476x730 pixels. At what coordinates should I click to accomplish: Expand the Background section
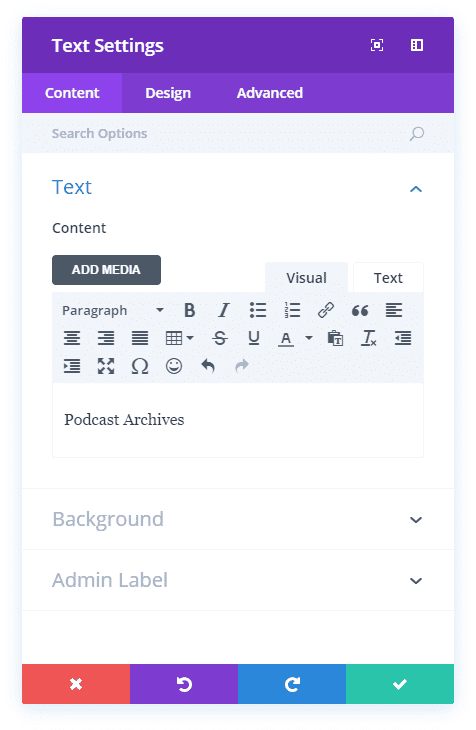[x=238, y=519]
